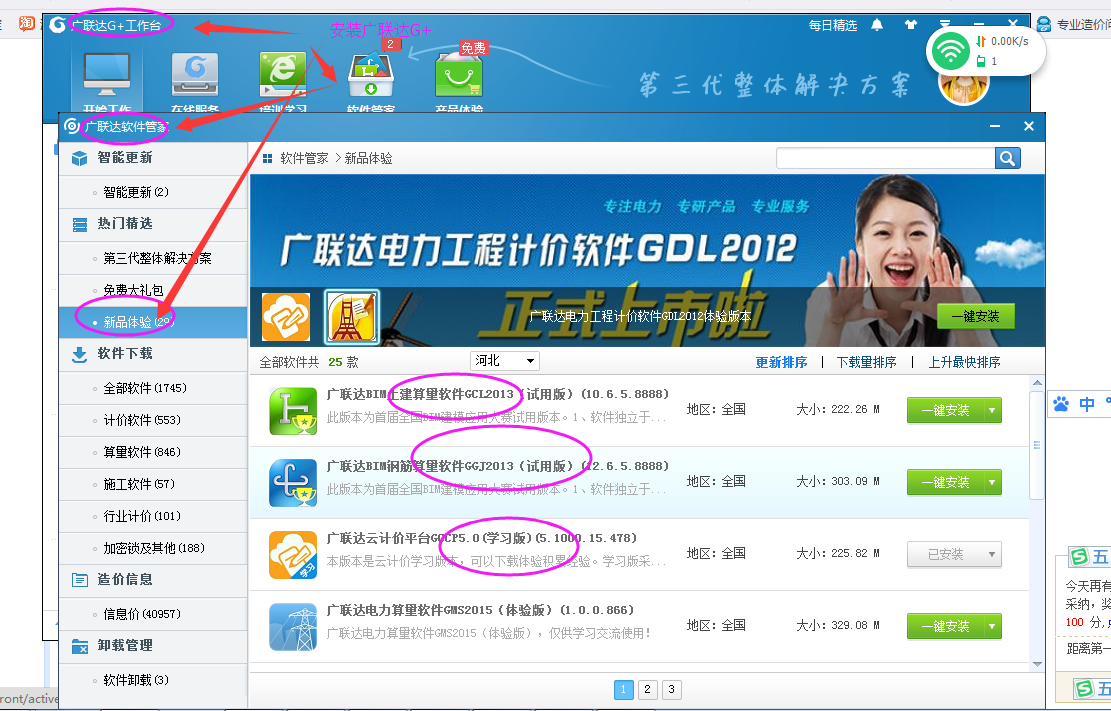Click the 热门精选 section list icon

79,225
